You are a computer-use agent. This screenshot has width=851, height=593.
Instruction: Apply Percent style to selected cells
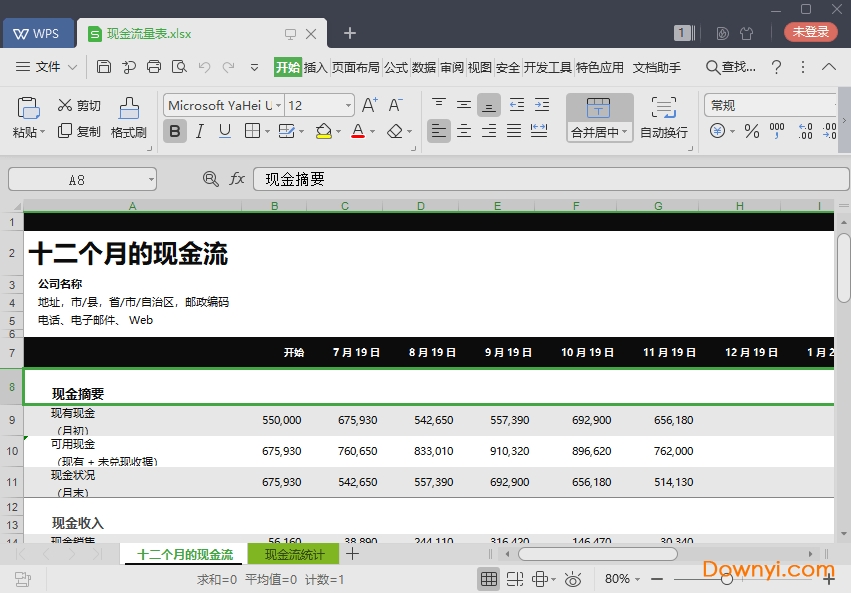[752, 131]
